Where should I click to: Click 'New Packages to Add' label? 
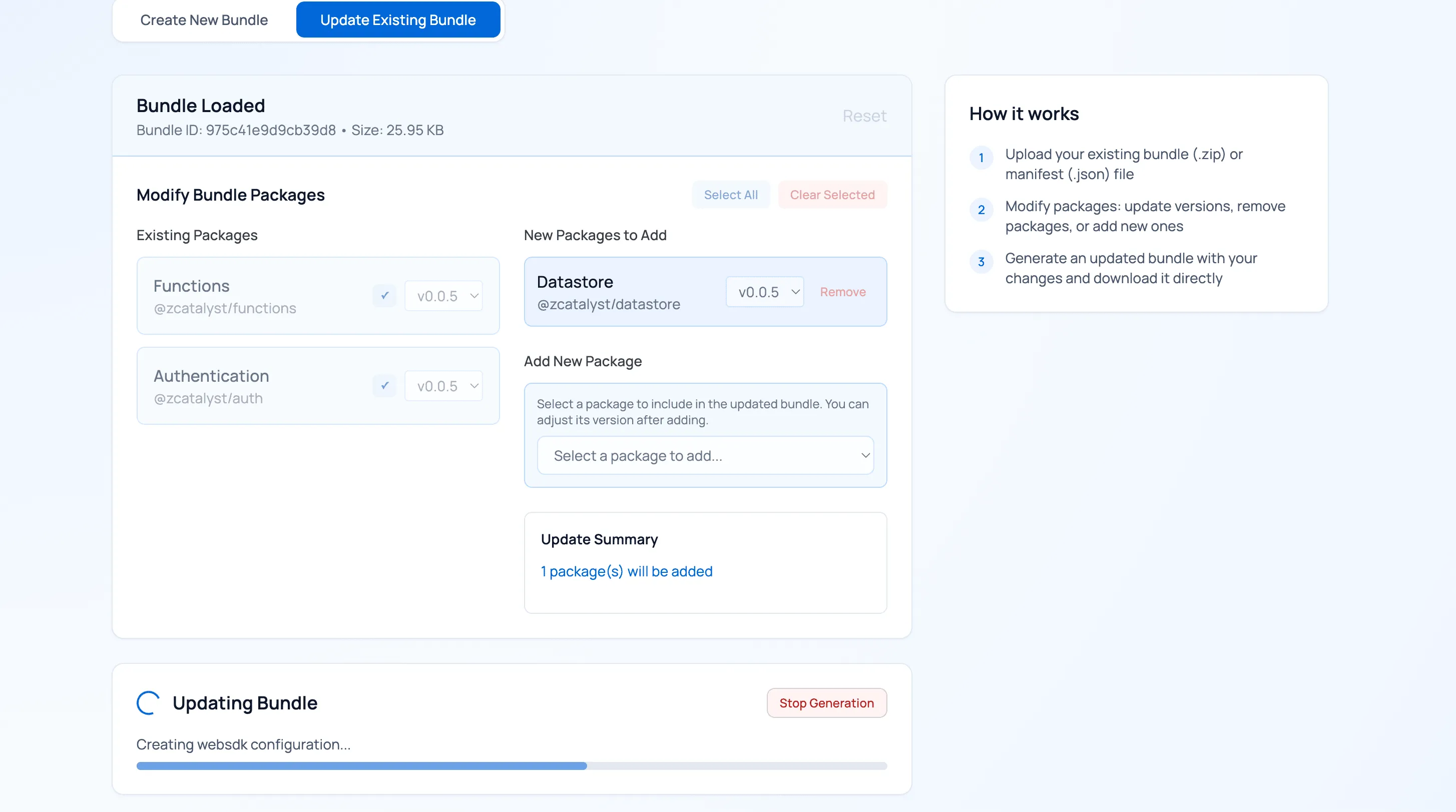(x=595, y=235)
